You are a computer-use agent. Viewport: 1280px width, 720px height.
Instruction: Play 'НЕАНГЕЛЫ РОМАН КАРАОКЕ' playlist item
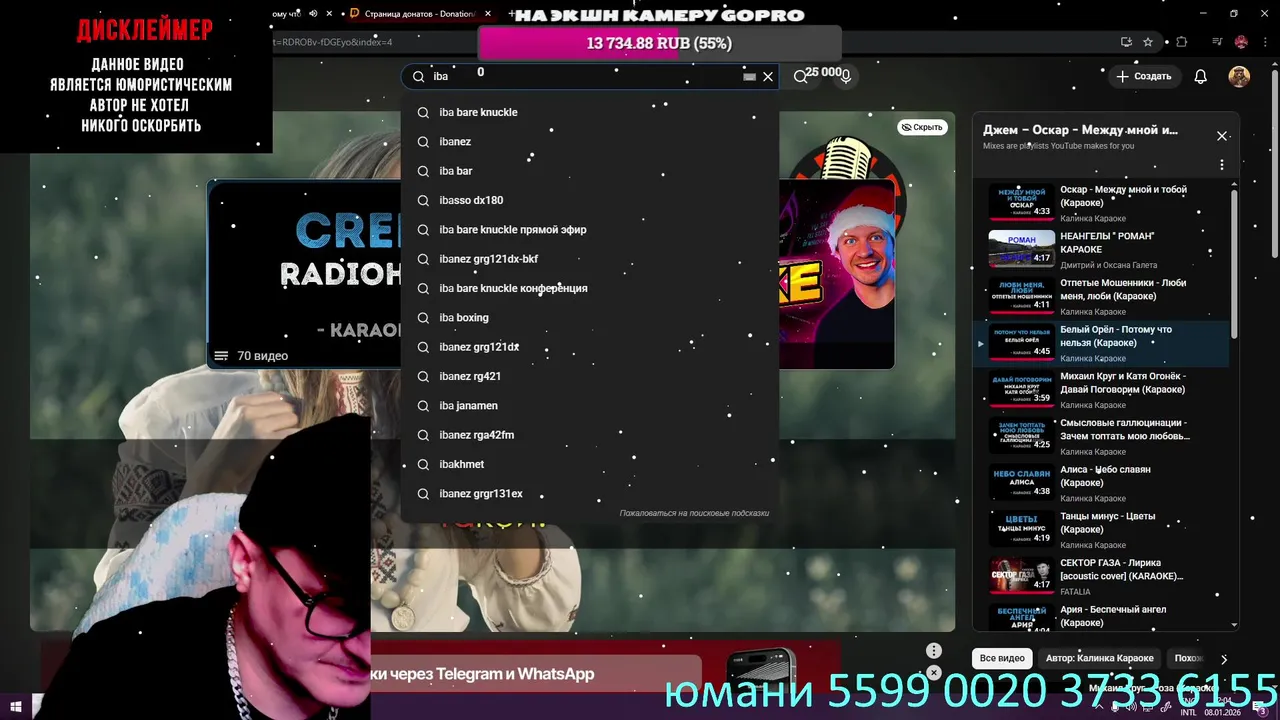point(1101,249)
